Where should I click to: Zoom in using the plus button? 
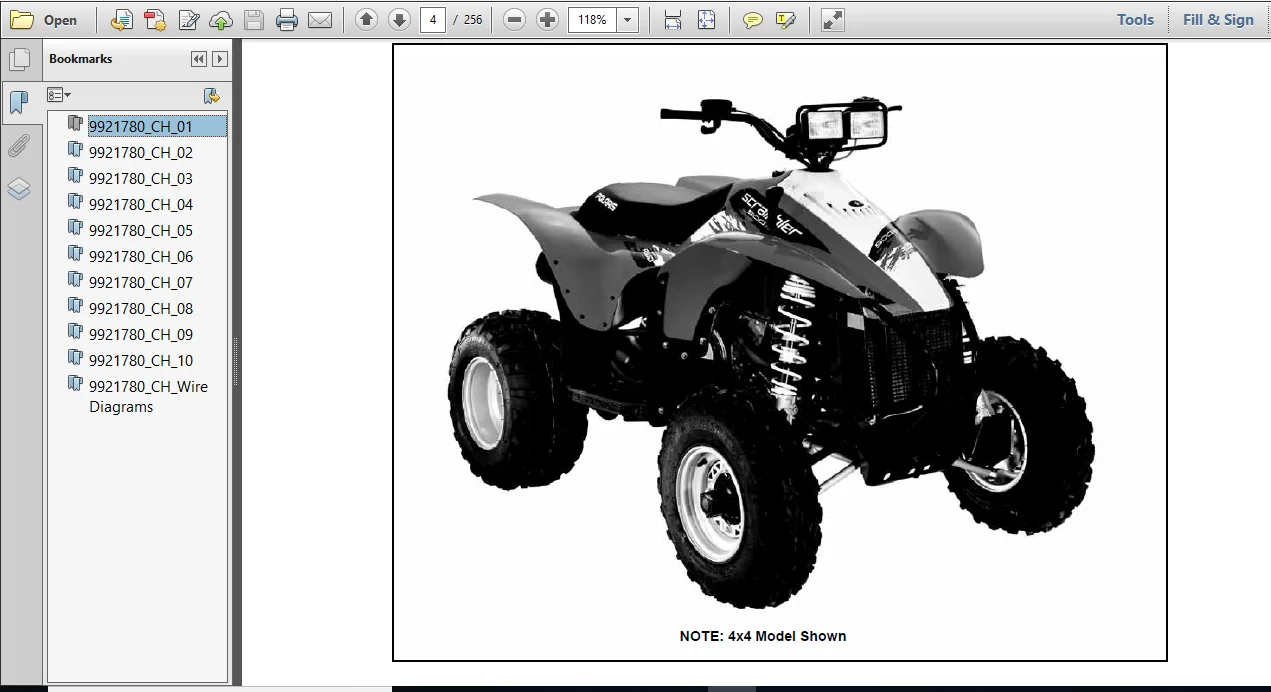547,19
